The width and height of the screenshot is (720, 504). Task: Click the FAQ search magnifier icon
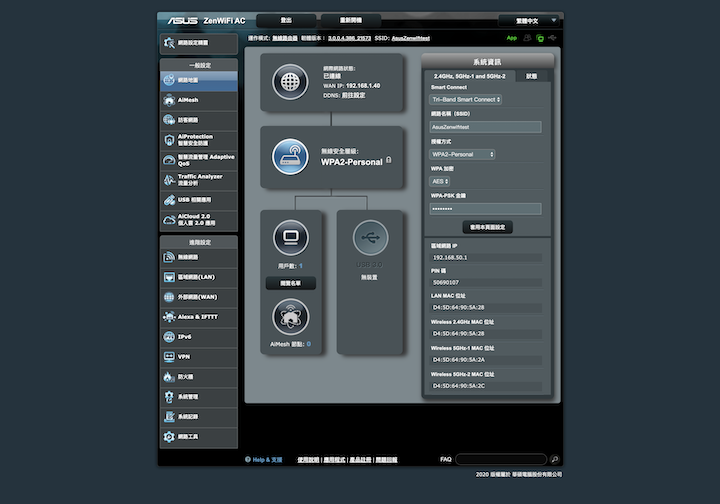[555, 459]
